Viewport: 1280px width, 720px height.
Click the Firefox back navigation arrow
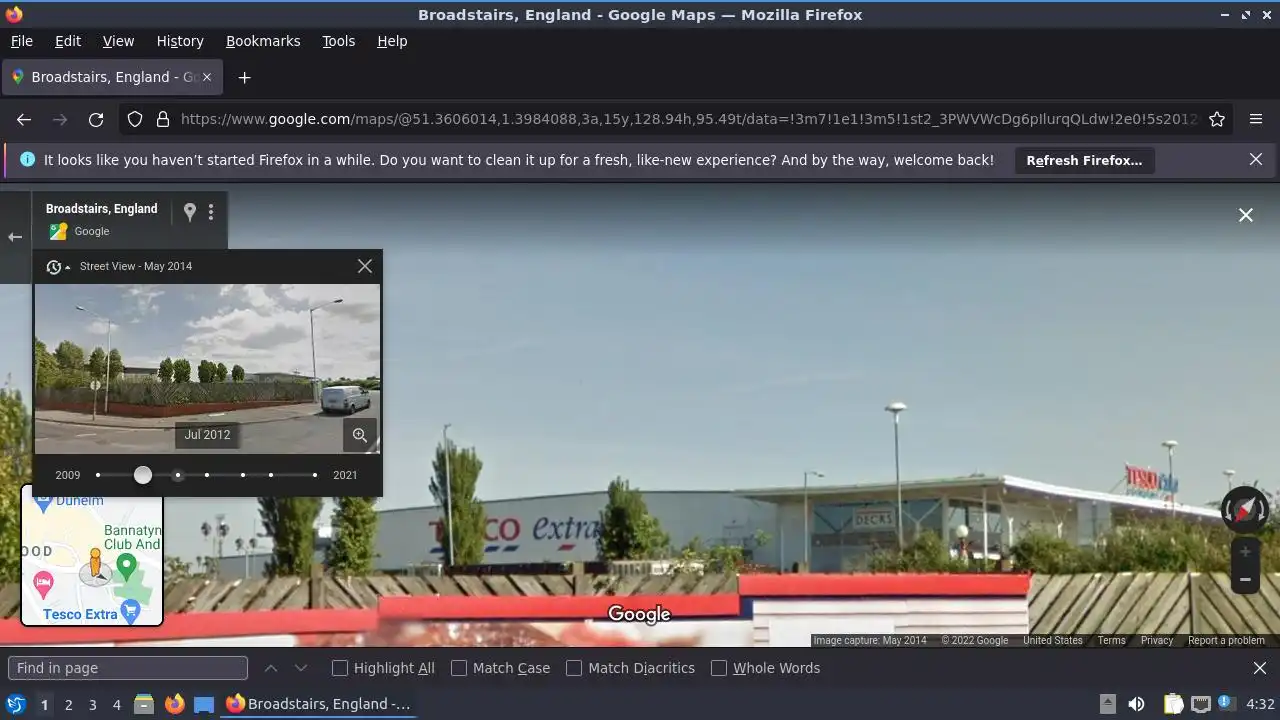point(24,119)
